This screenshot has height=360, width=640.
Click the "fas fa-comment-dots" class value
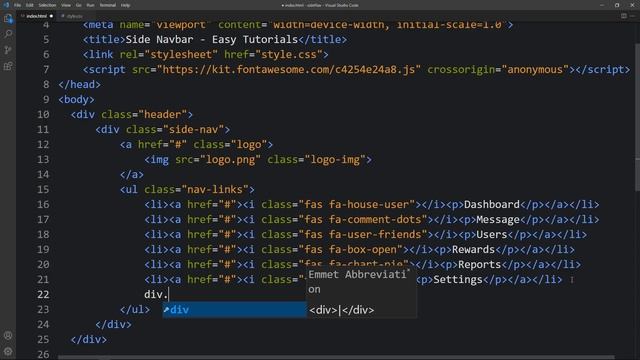point(363,220)
